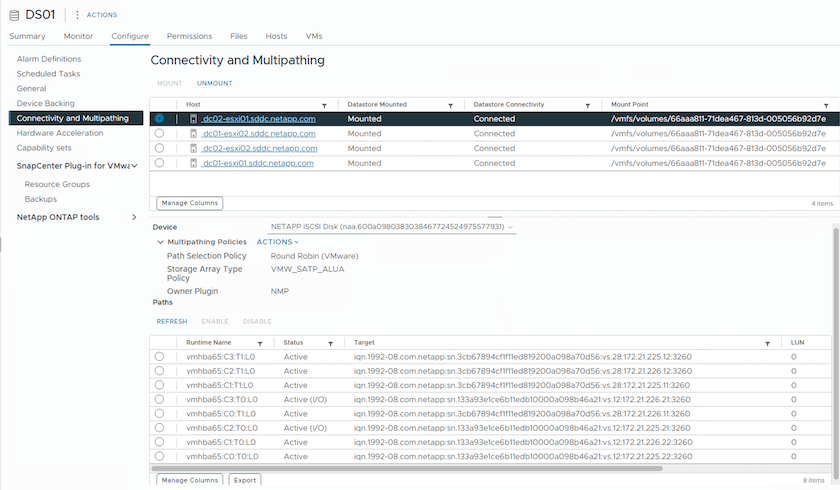Select the radio button for dc01-esxi02 host
The image size is (840, 490).
point(160,133)
